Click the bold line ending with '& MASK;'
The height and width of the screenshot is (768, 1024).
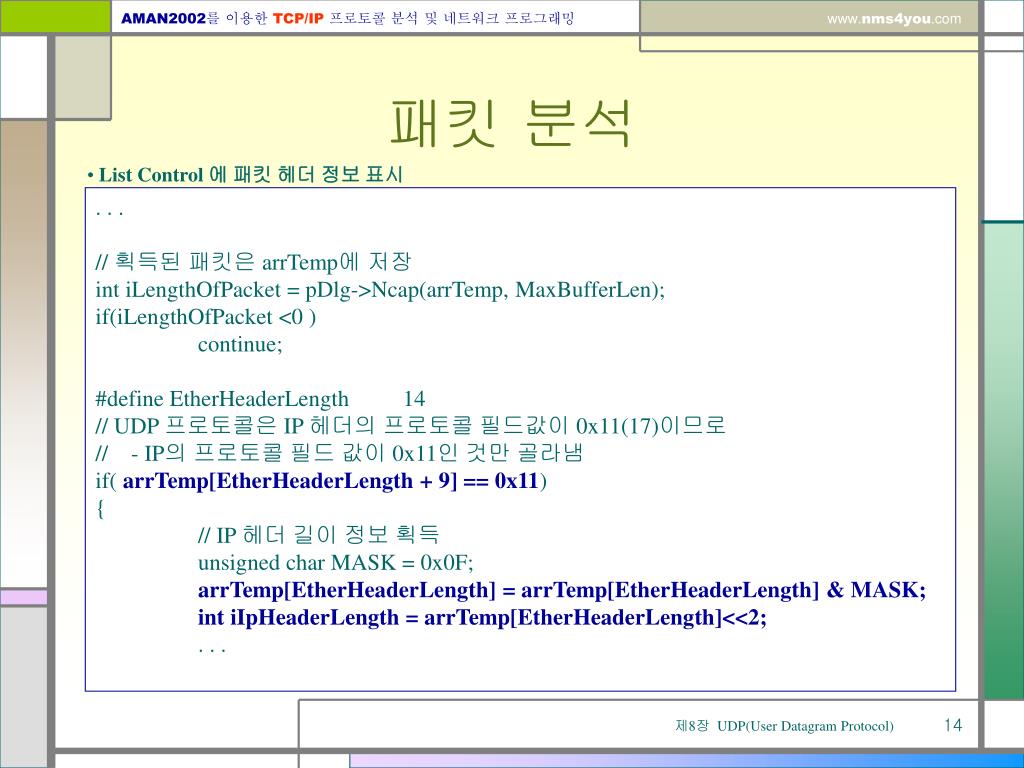(x=562, y=590)
